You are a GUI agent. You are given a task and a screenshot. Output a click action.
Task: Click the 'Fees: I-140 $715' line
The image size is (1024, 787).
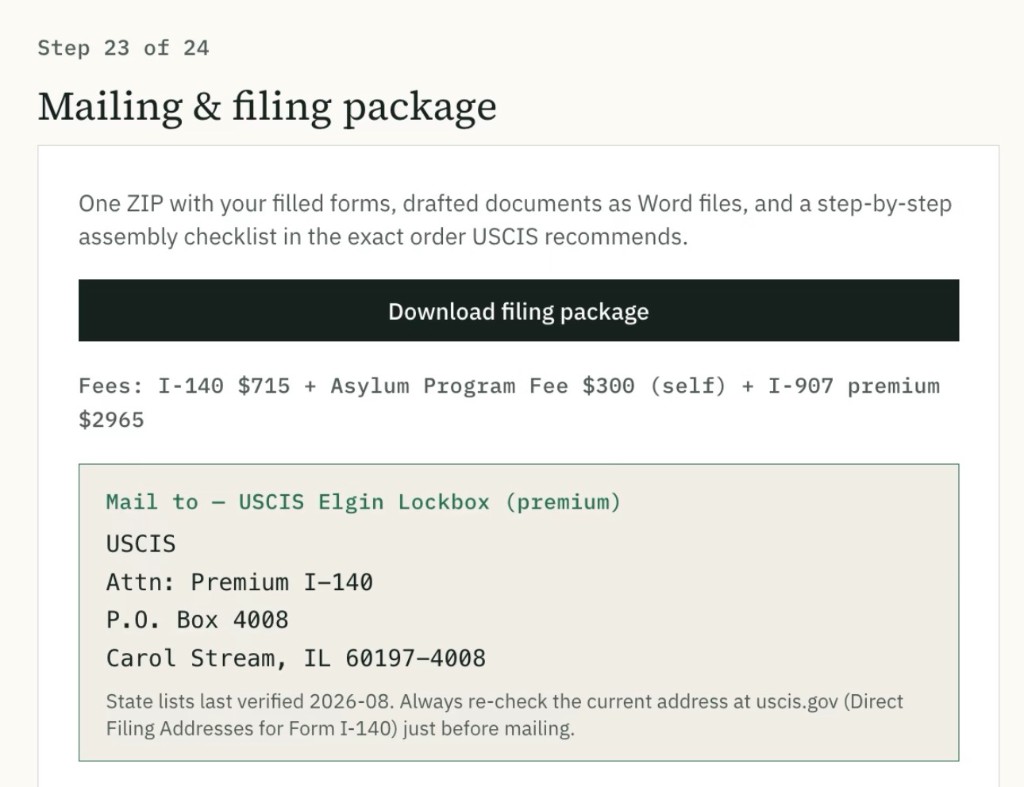509,385
